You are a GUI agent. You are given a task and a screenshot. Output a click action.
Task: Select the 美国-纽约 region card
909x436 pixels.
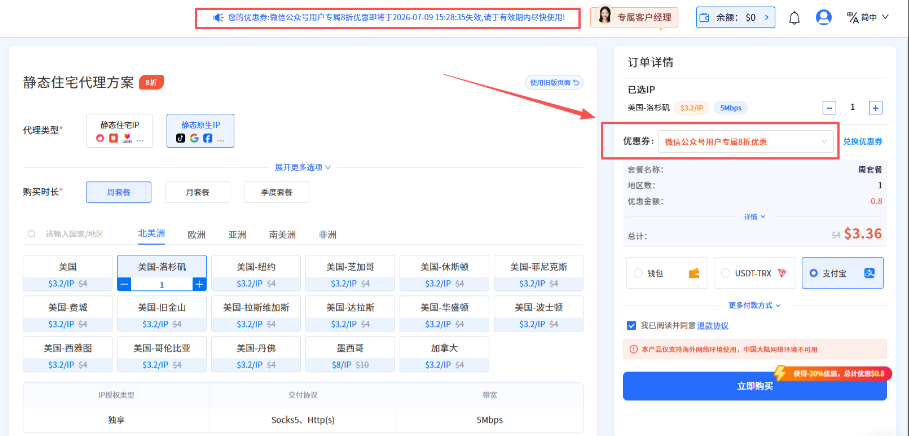(x=256, y=273)
